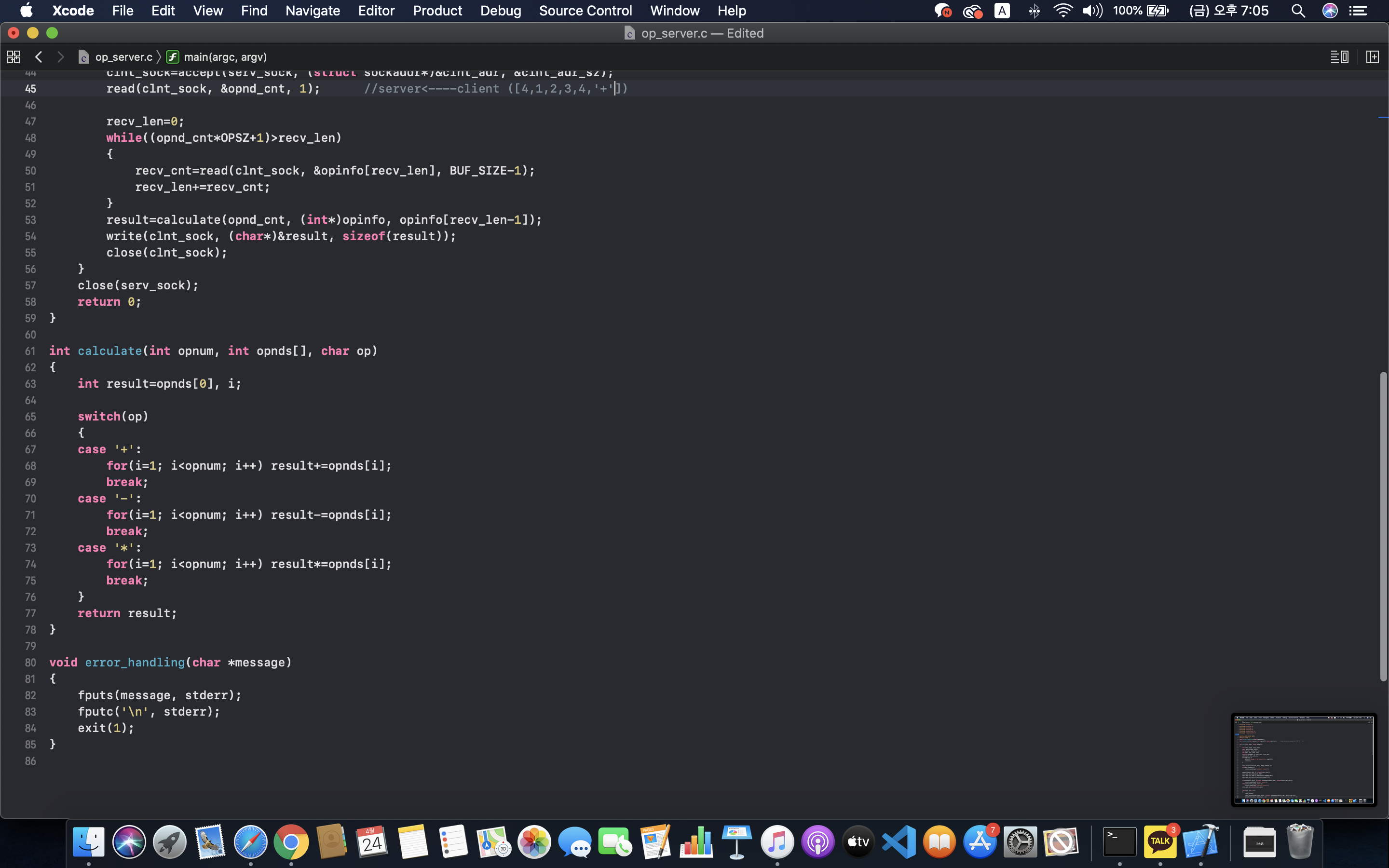Expand the main(argc, argv) function jump list
The image size is (1389, 868).
coord(224,57)
